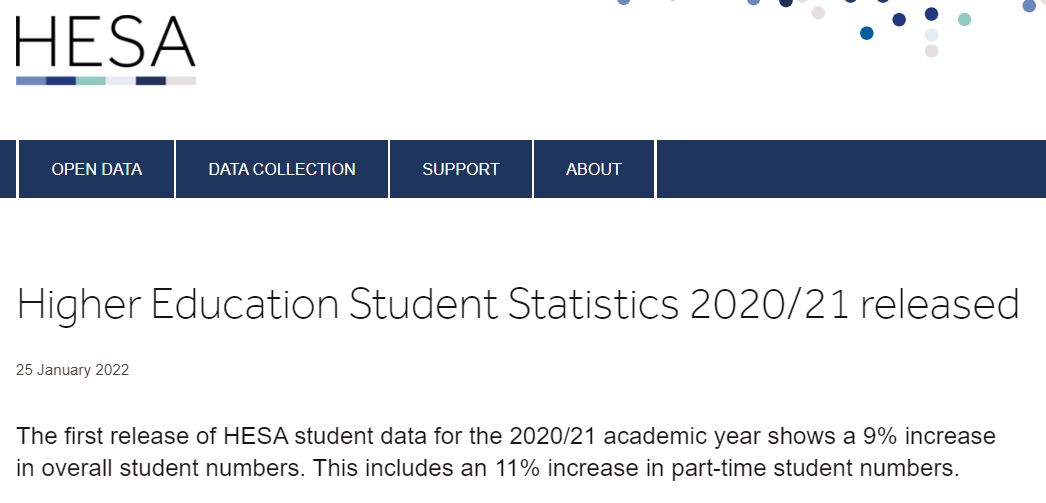Screen dimensions: 1046x503
Task: Click the paragraph line mentioning 9% increase
Action: click(x=506, y=437)
